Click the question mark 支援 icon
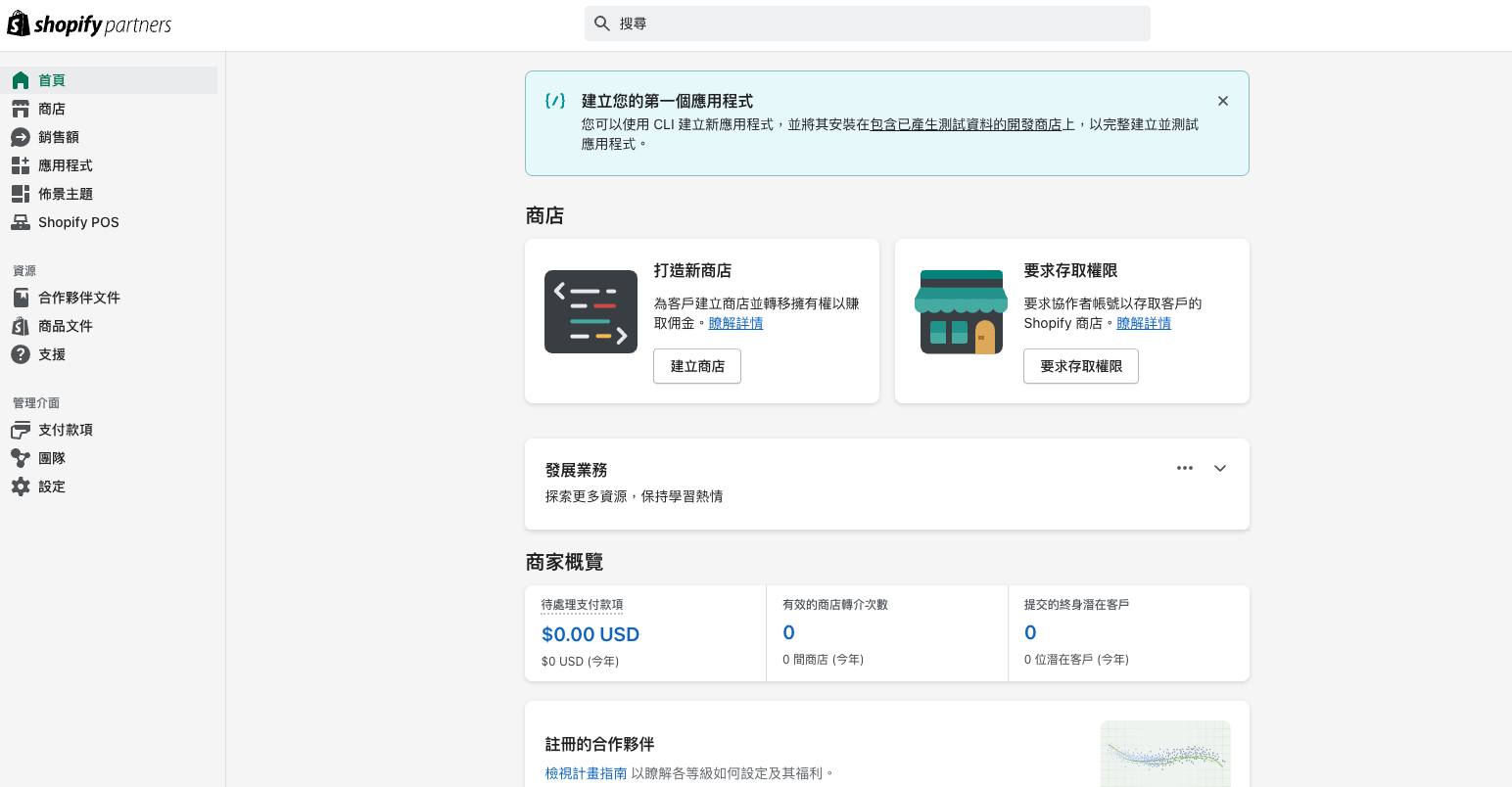This screenshot has height=787, width=1512. (21, 354)
